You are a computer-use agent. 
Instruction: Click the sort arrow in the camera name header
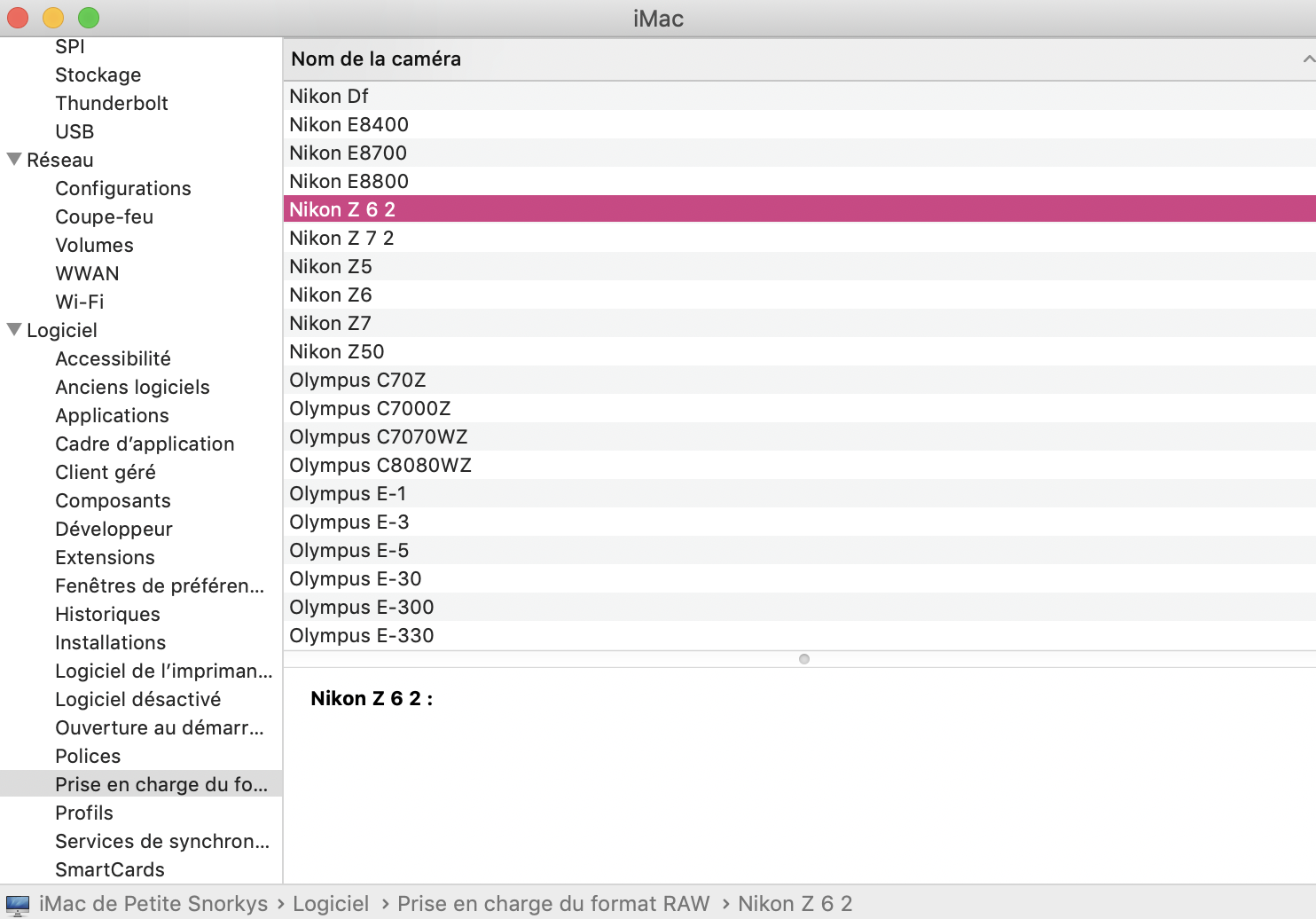pos(1309,59)
